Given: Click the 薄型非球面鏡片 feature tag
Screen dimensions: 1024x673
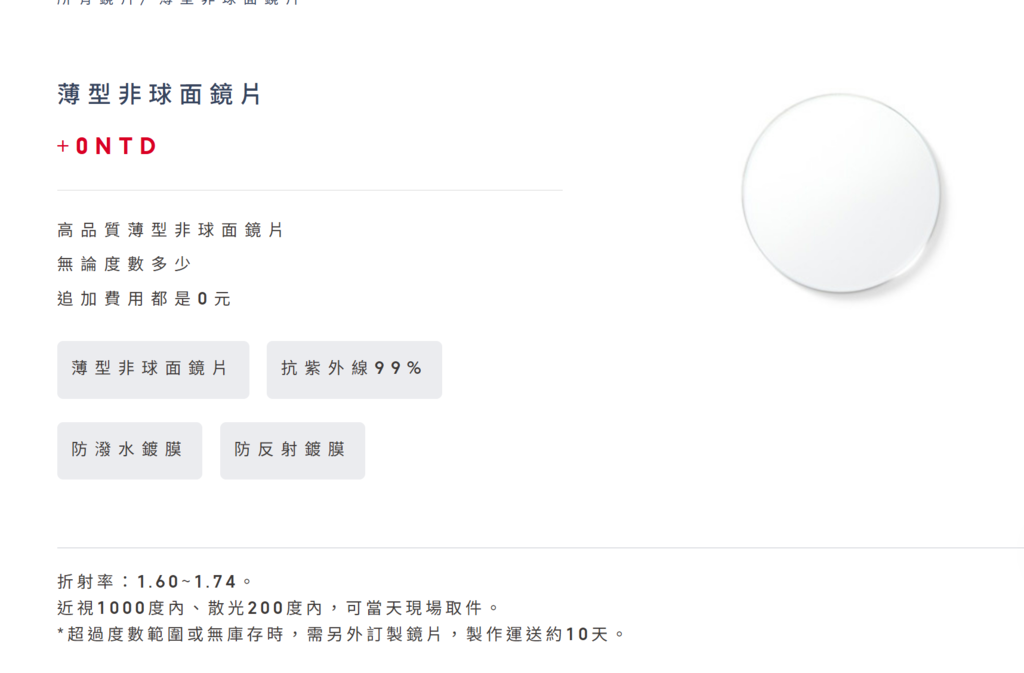Looking at the screenshot, I should [153, 369].
